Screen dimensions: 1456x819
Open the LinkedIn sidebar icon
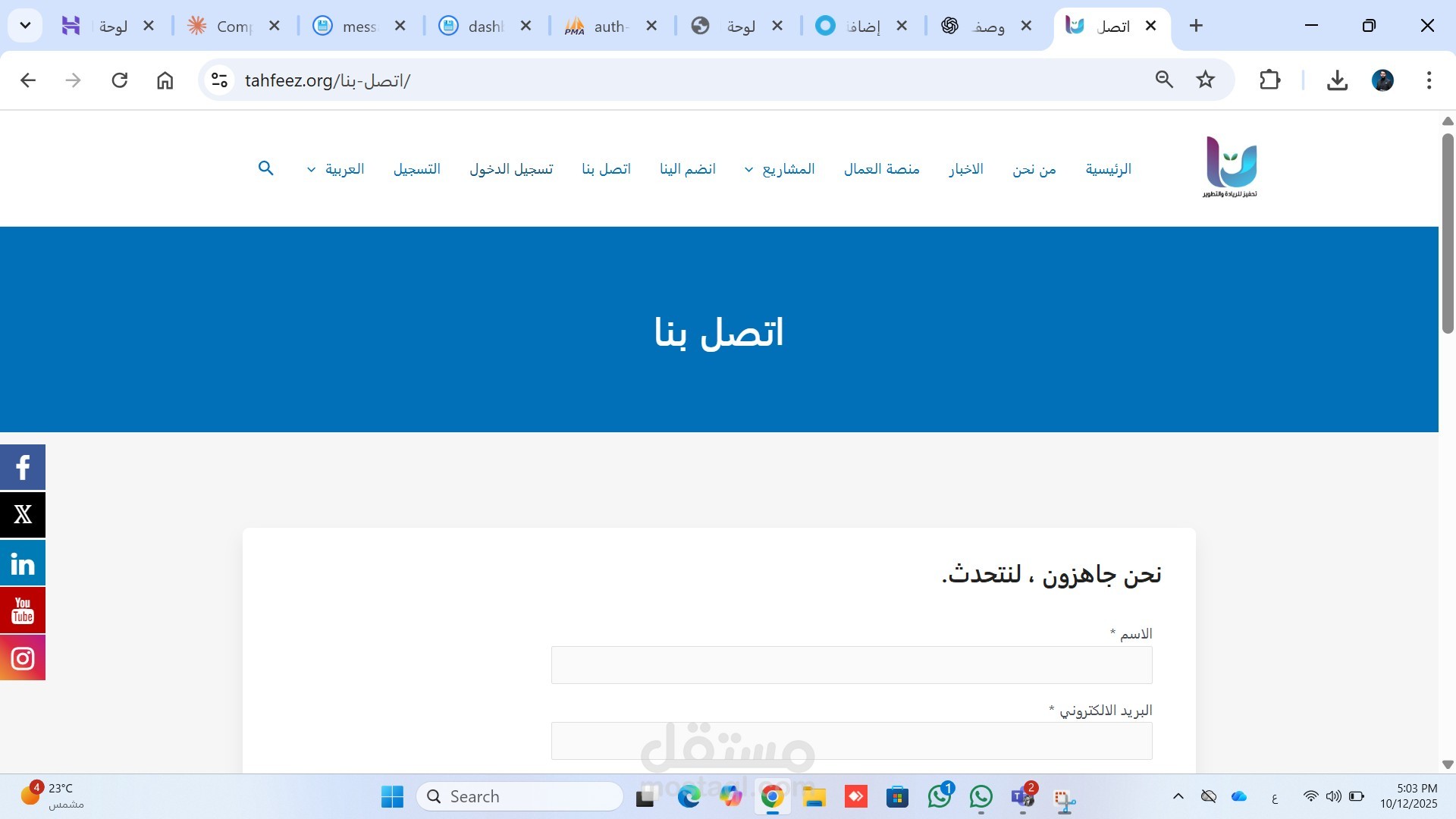[x=23, y=563]
